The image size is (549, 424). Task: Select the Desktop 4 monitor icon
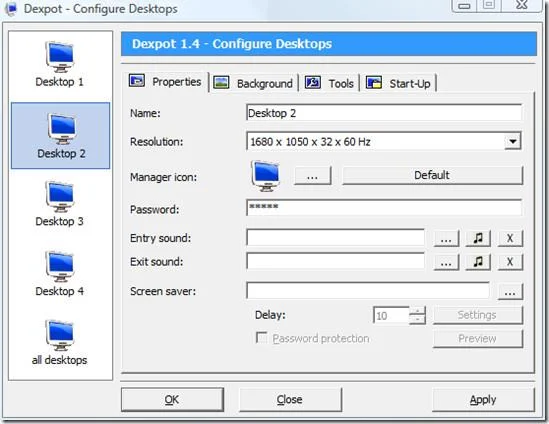60,266
